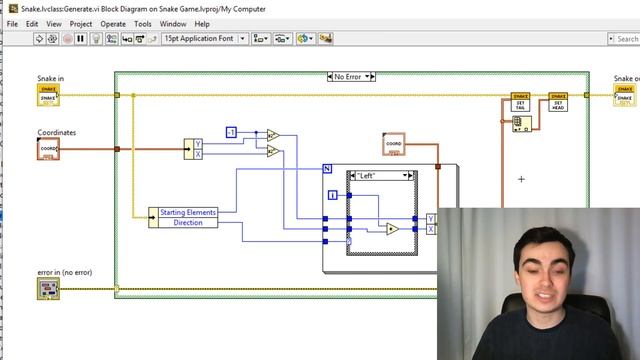Click the Pause button in toolbar
Image resolution: width=640 pixels, height=360 pixels.
[80, 39]
